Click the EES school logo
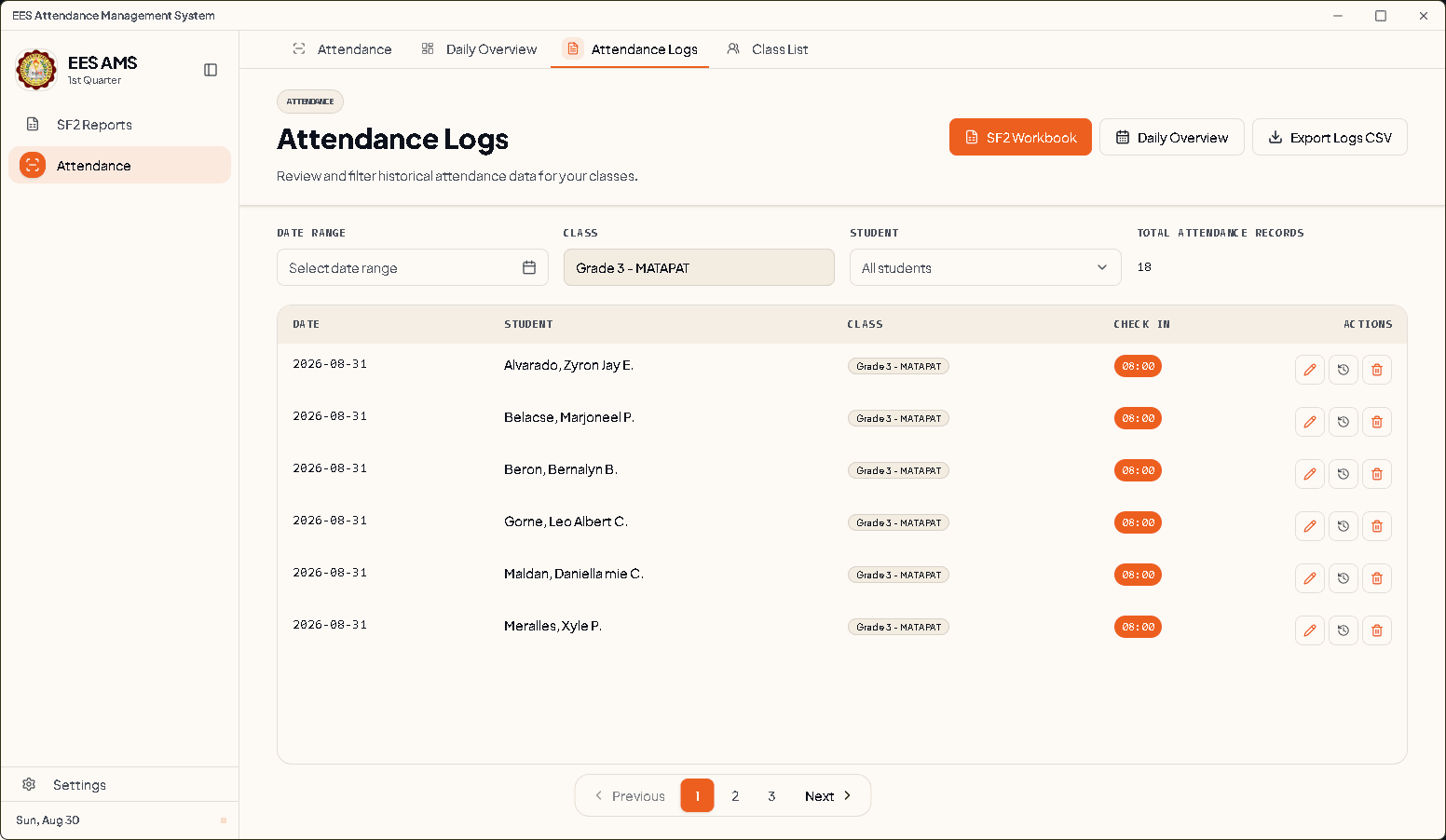1446x840 pixels. [x=36, y=70]
